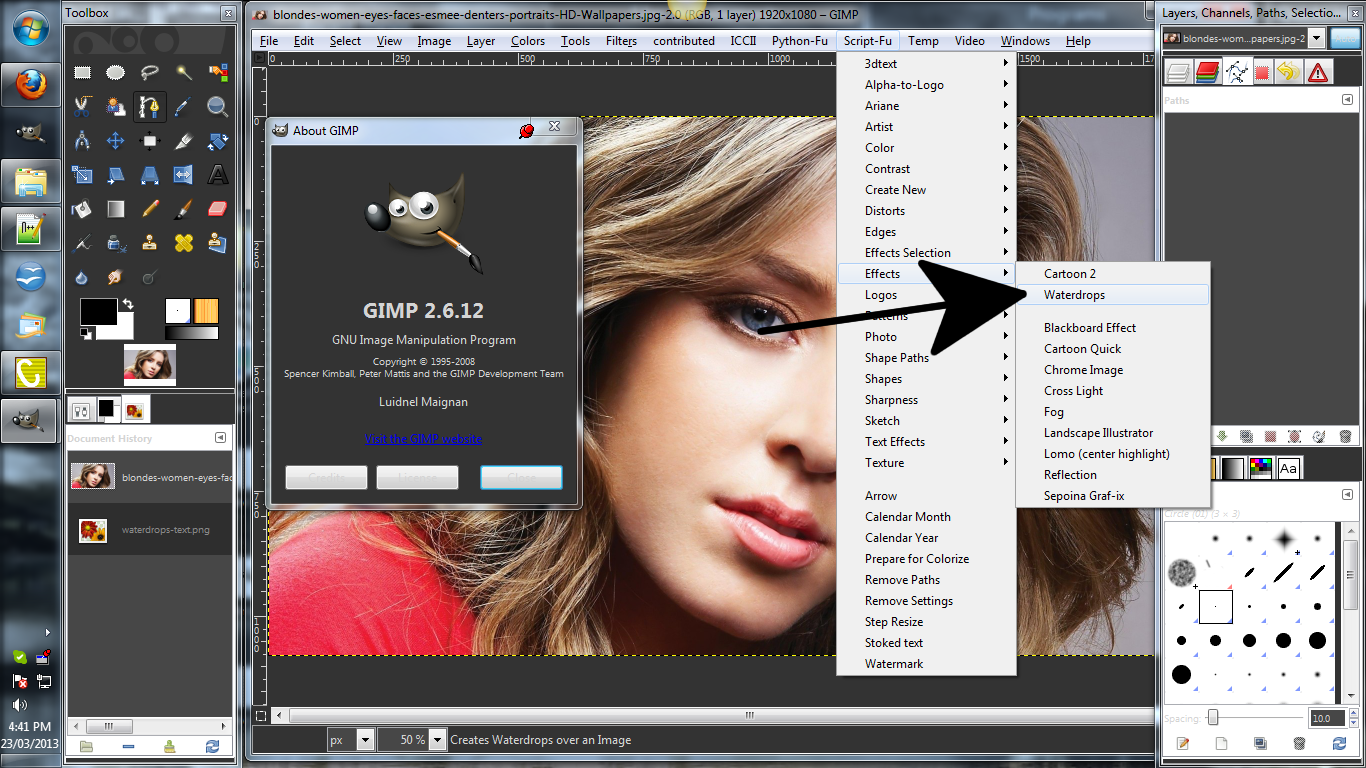This screenshot has width=1366, height=768.
Task: Click the Close button in About GIMP
Action: [x=521, y=477]
